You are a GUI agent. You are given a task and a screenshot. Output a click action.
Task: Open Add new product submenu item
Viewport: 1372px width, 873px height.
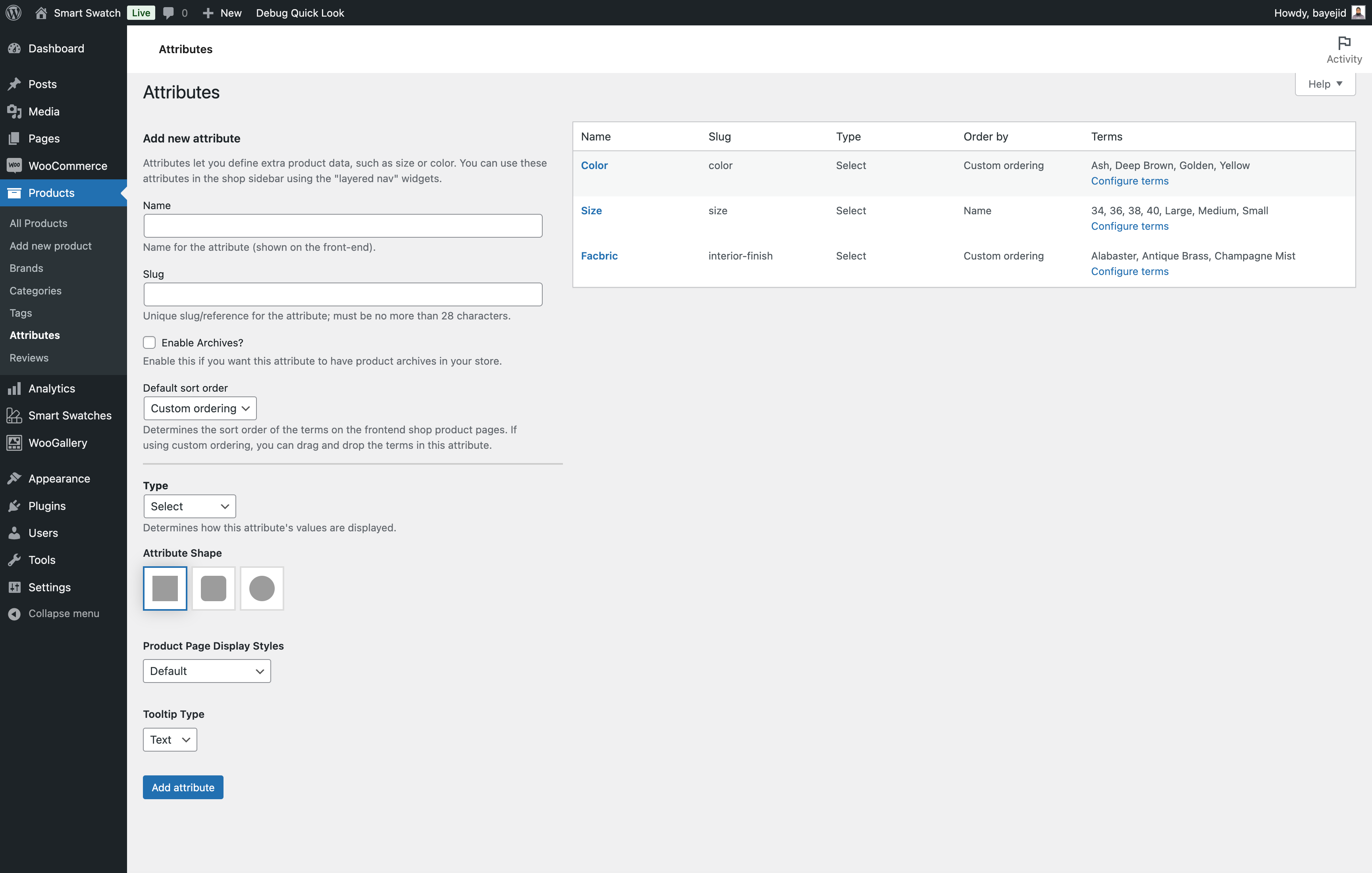[51, 246]
